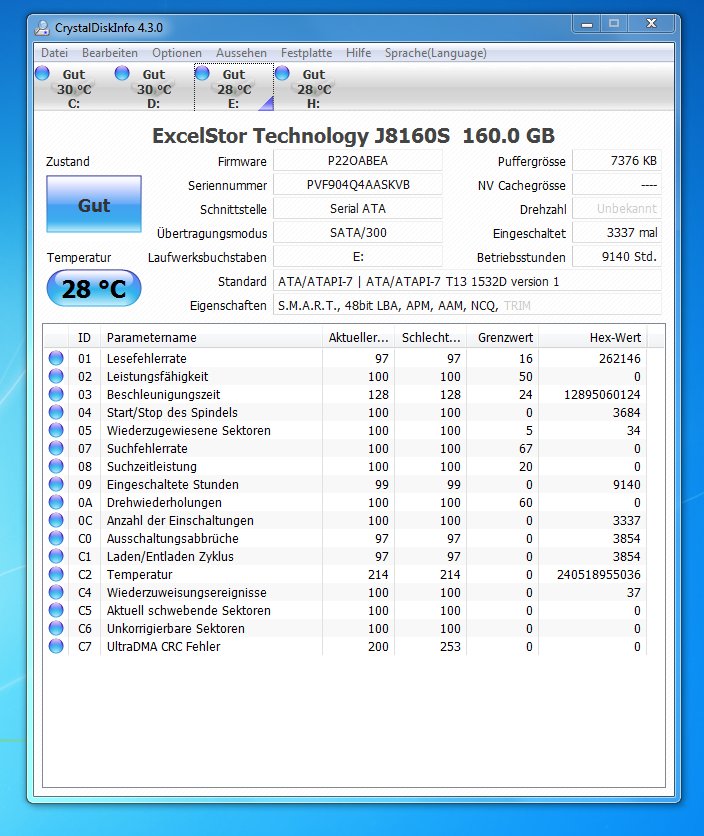Viewport: 704px width, 836px height.
Task: Click status orb for Wiederzugewiesene Sektoren
Action: coord(56,430)
